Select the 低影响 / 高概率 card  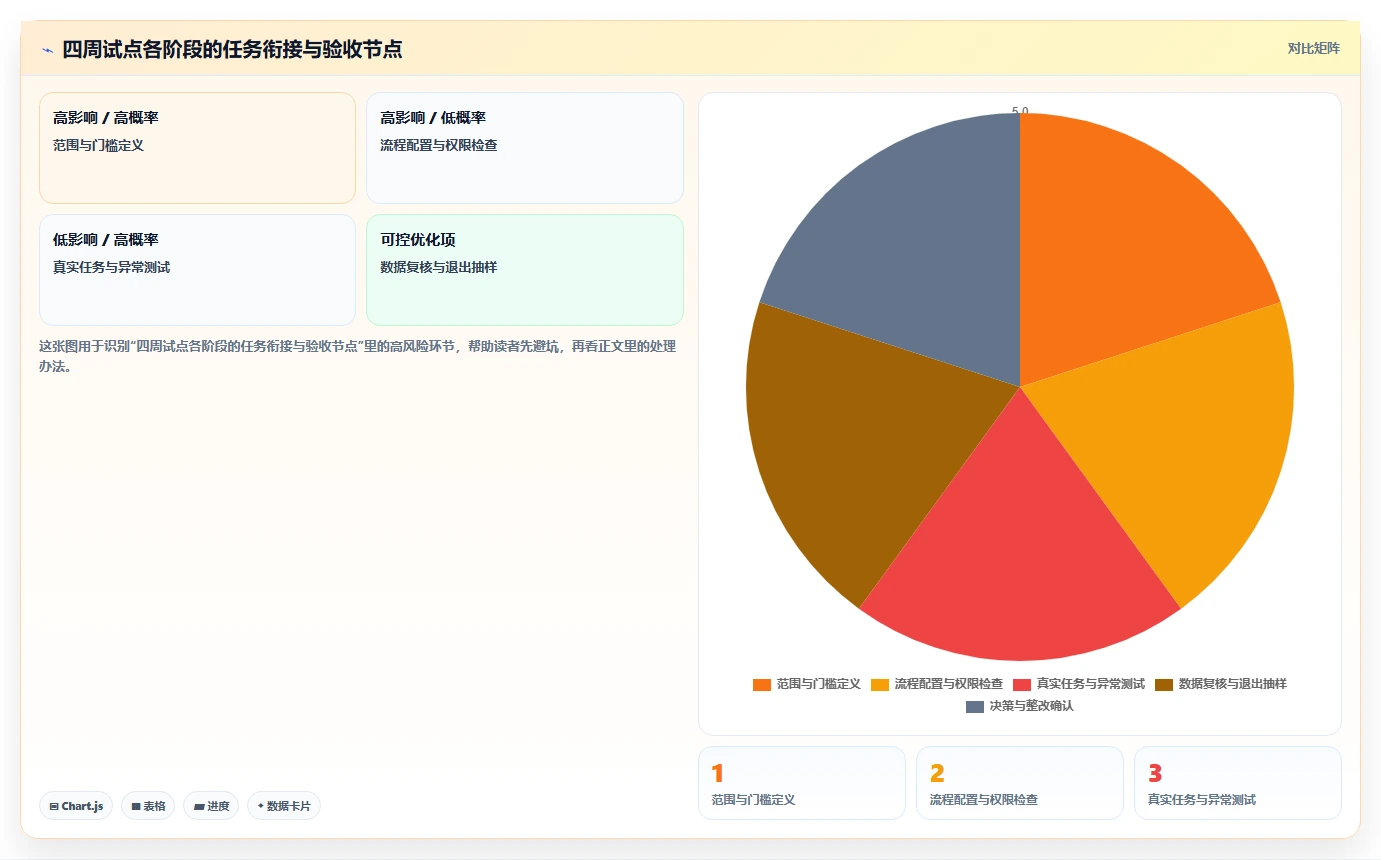tap(197, 270)
